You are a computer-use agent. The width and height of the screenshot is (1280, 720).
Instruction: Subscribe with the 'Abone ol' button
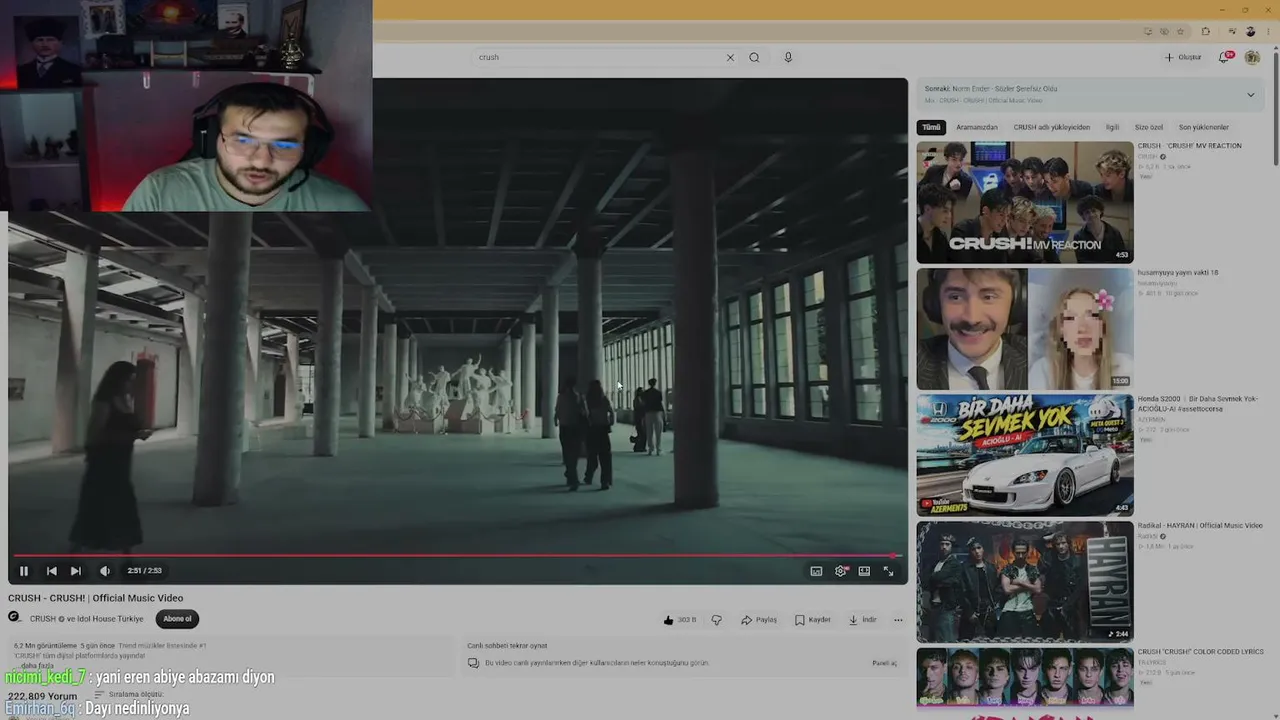[177, 619]
